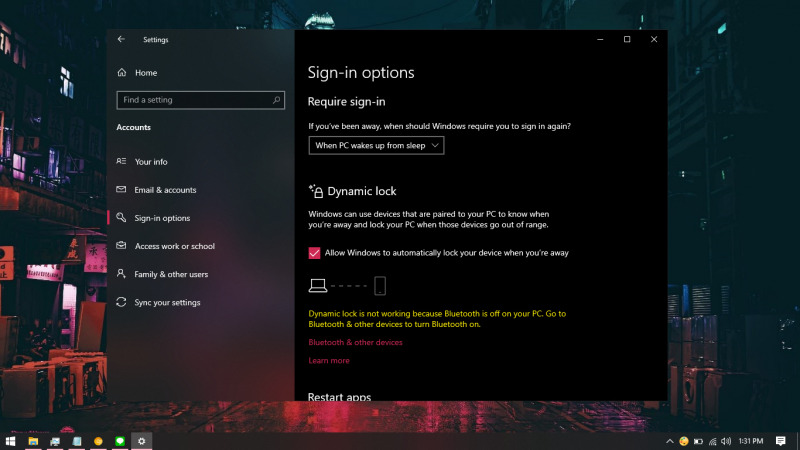Viewport: 800px width, 450px height.
Task: Open the Wi-Fi network tray icon
Action: coord(712,441)
